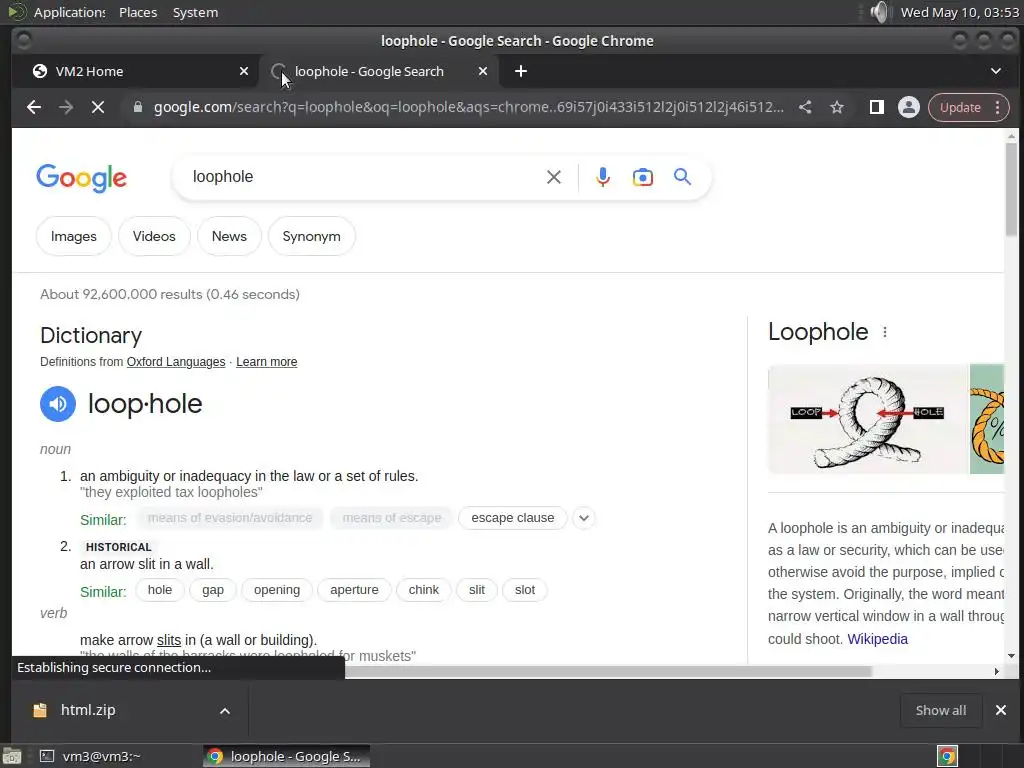Click the forward navigation arrow
1024x768 pixels.
(x=66, y=107)
